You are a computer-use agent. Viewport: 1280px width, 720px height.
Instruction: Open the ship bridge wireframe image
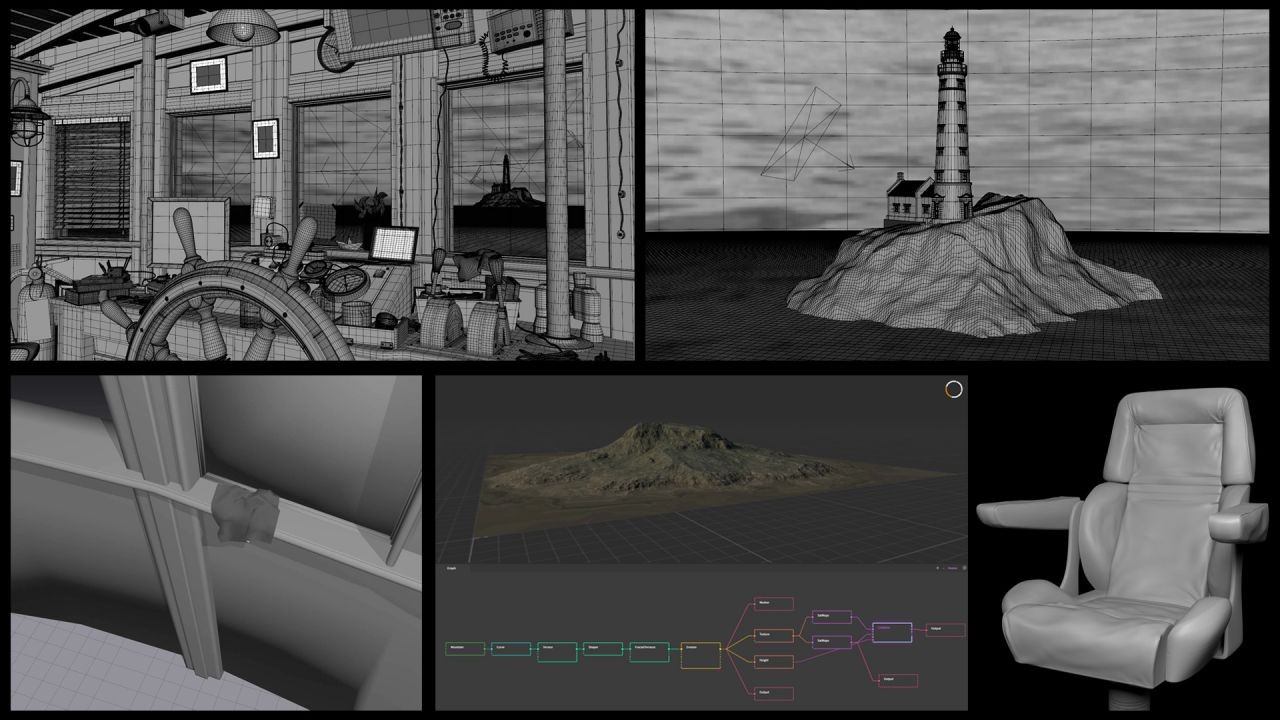click(322, 185)
